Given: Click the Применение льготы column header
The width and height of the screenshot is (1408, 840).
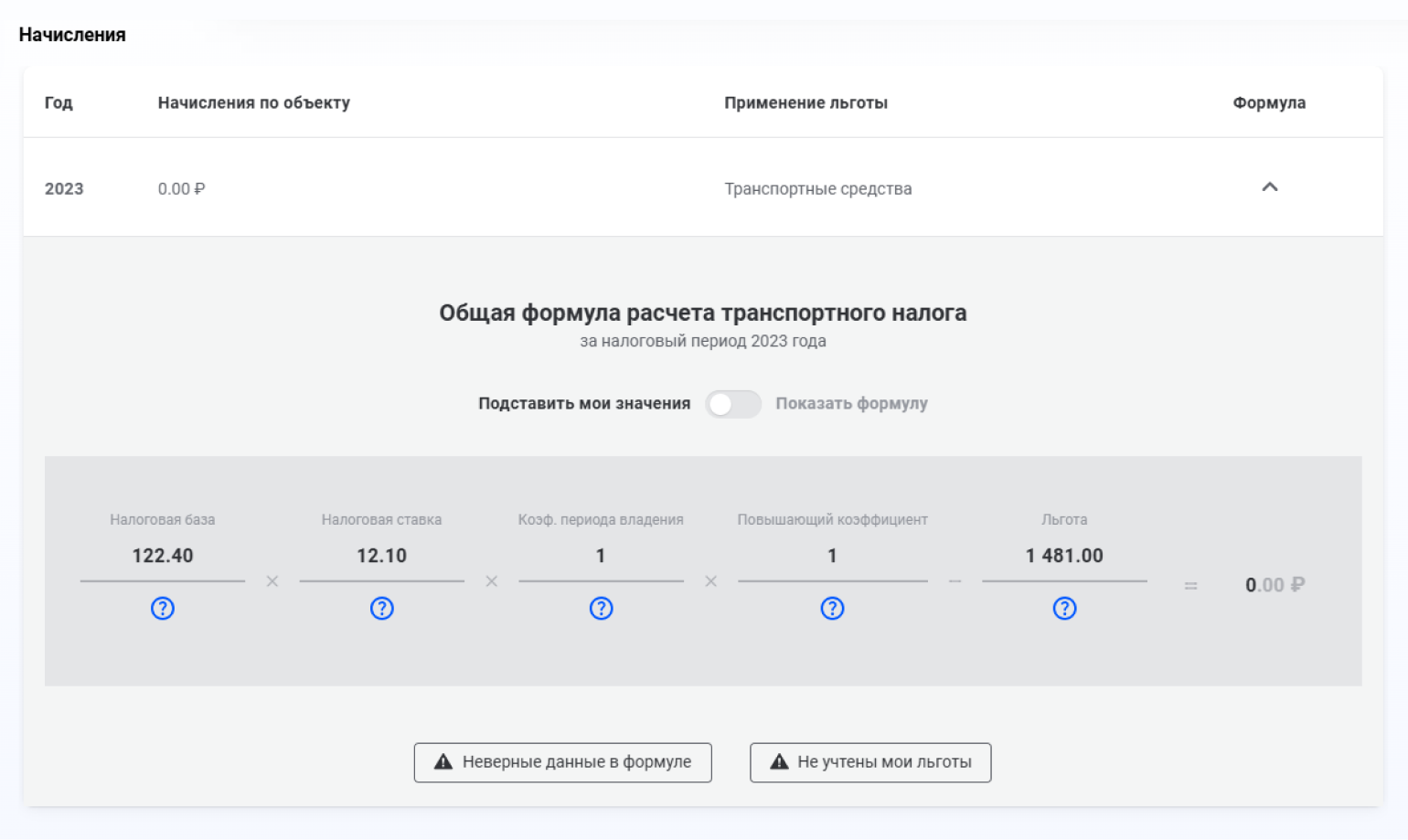Looking at the screenshot, I should pyautogui.click(x=806, y=103).
